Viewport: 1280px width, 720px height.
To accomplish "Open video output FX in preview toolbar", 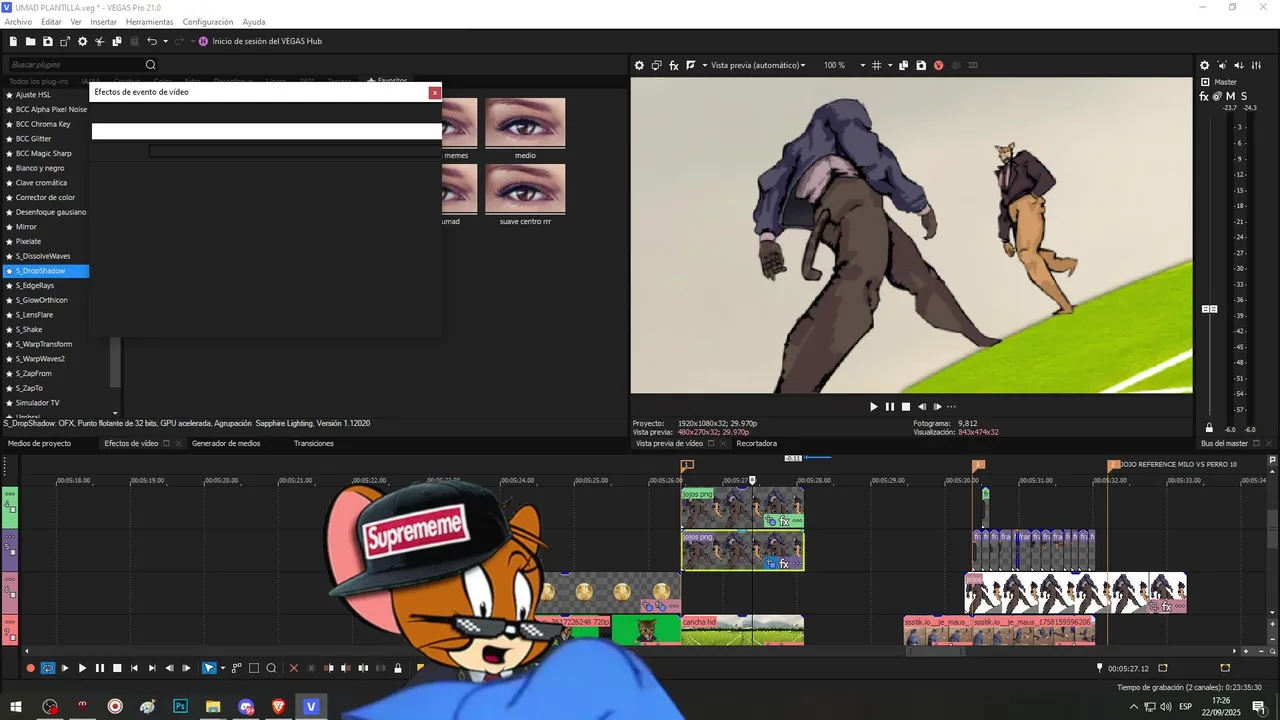I will pos(674,65).
